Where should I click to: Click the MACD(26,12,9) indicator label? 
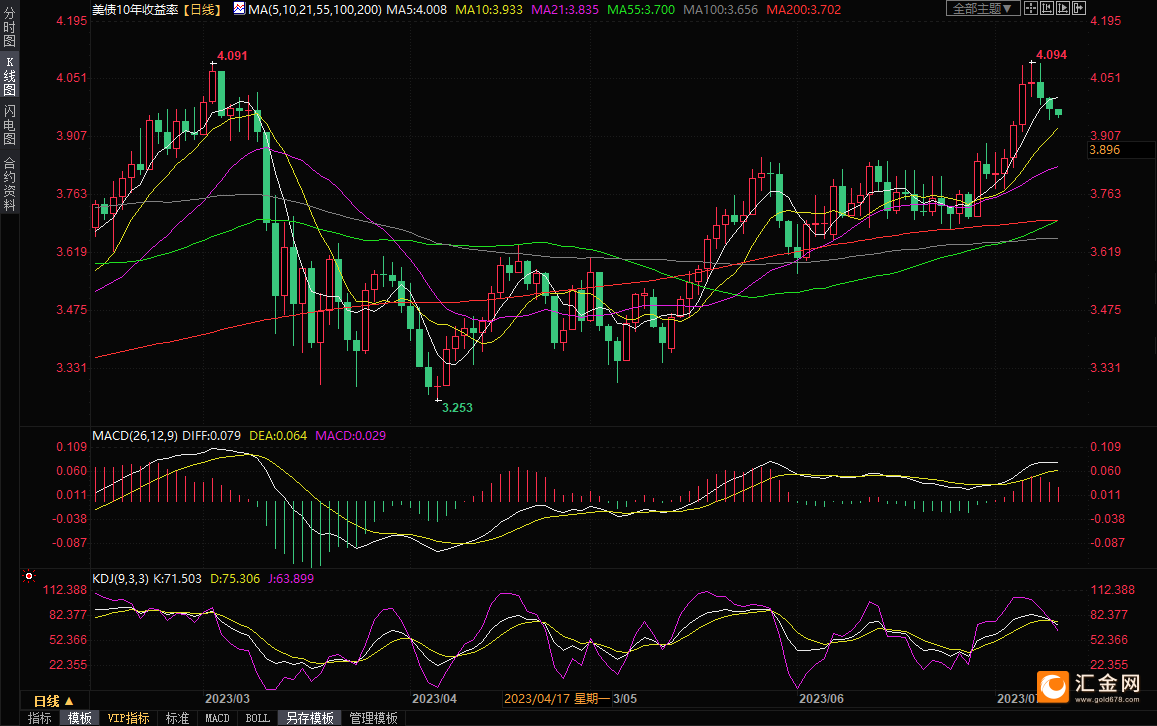click(x=135, y=435)
